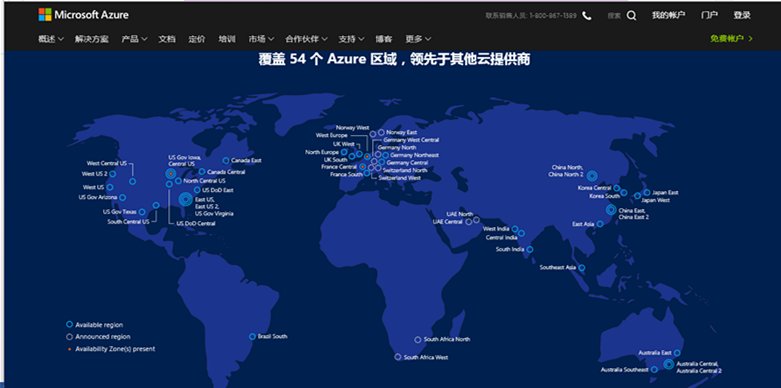
Task: Click the Switzerland West label
Action: click(x=399, y=178)
